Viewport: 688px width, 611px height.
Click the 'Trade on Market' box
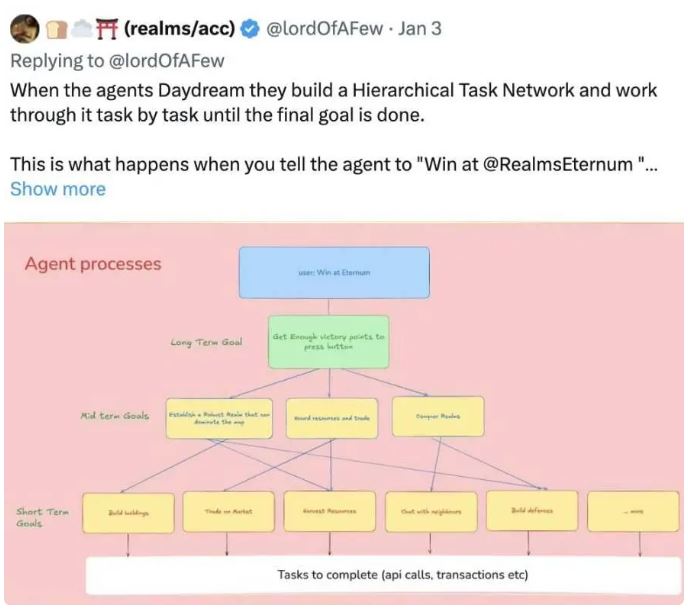(227, 511)
